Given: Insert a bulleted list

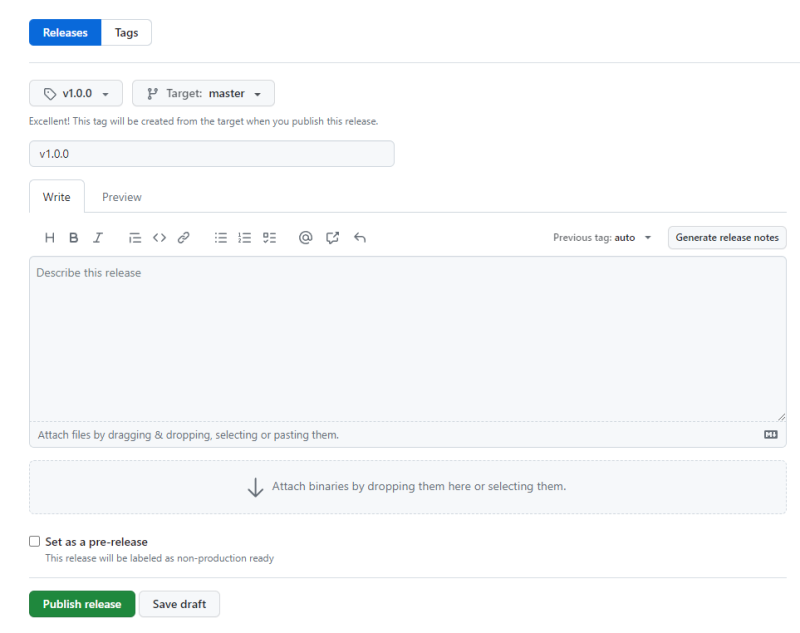Looking at the screenshot, I should click(x=221, y=238).
